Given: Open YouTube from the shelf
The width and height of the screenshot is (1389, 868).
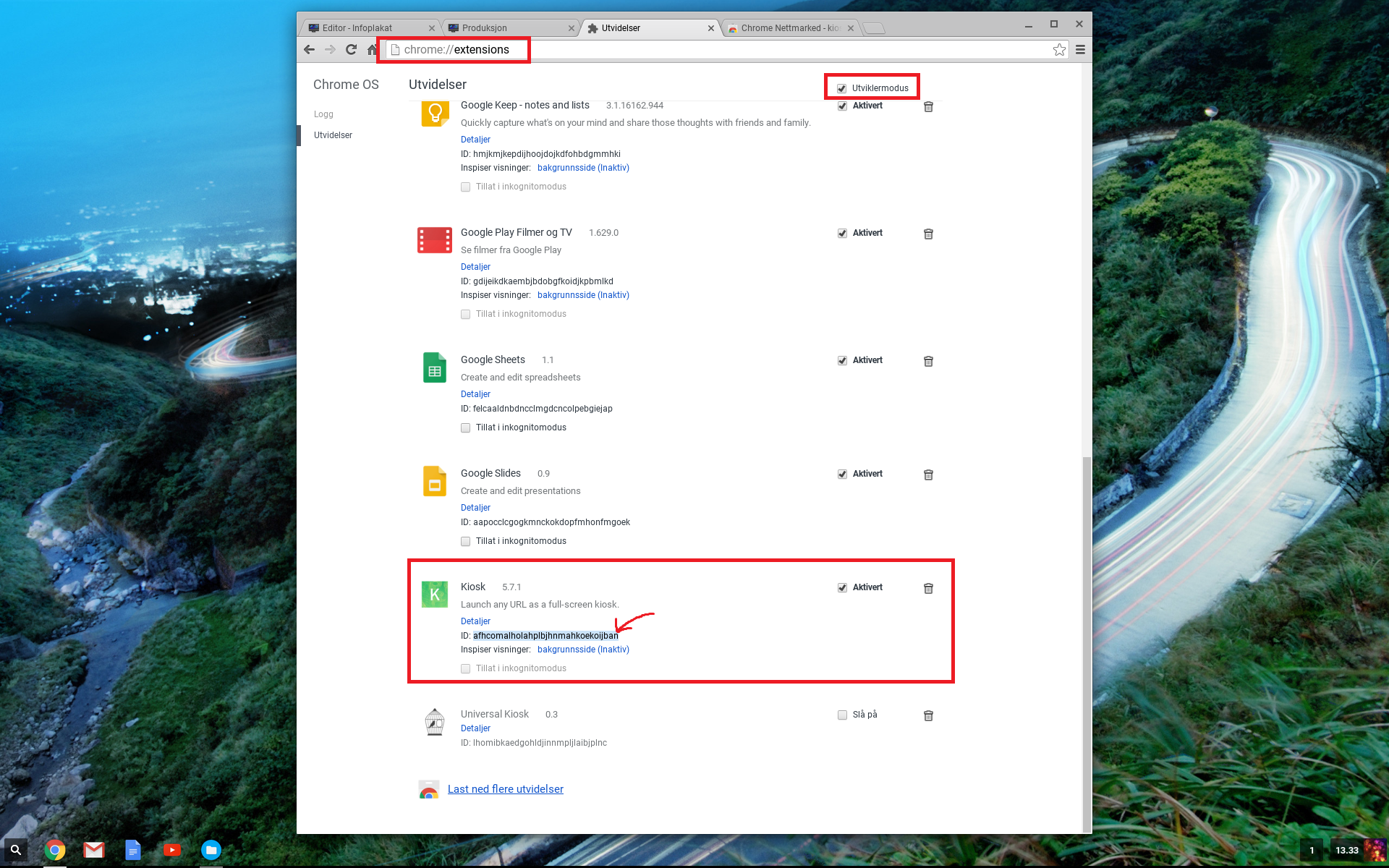Looking at the screenshot, I should (x=172, y=850).
